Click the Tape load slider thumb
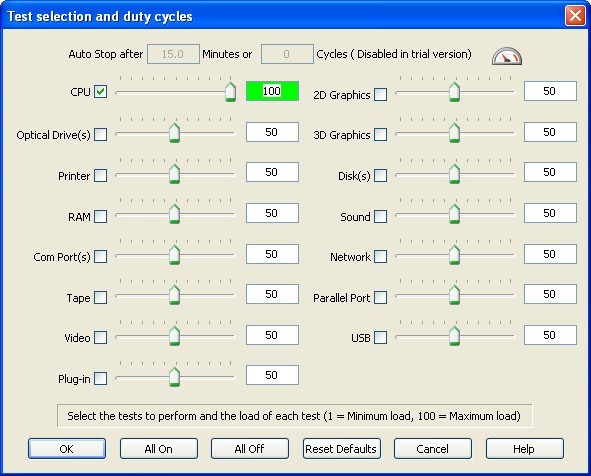Viewport: 591px width, 476px height. [174, 295]
